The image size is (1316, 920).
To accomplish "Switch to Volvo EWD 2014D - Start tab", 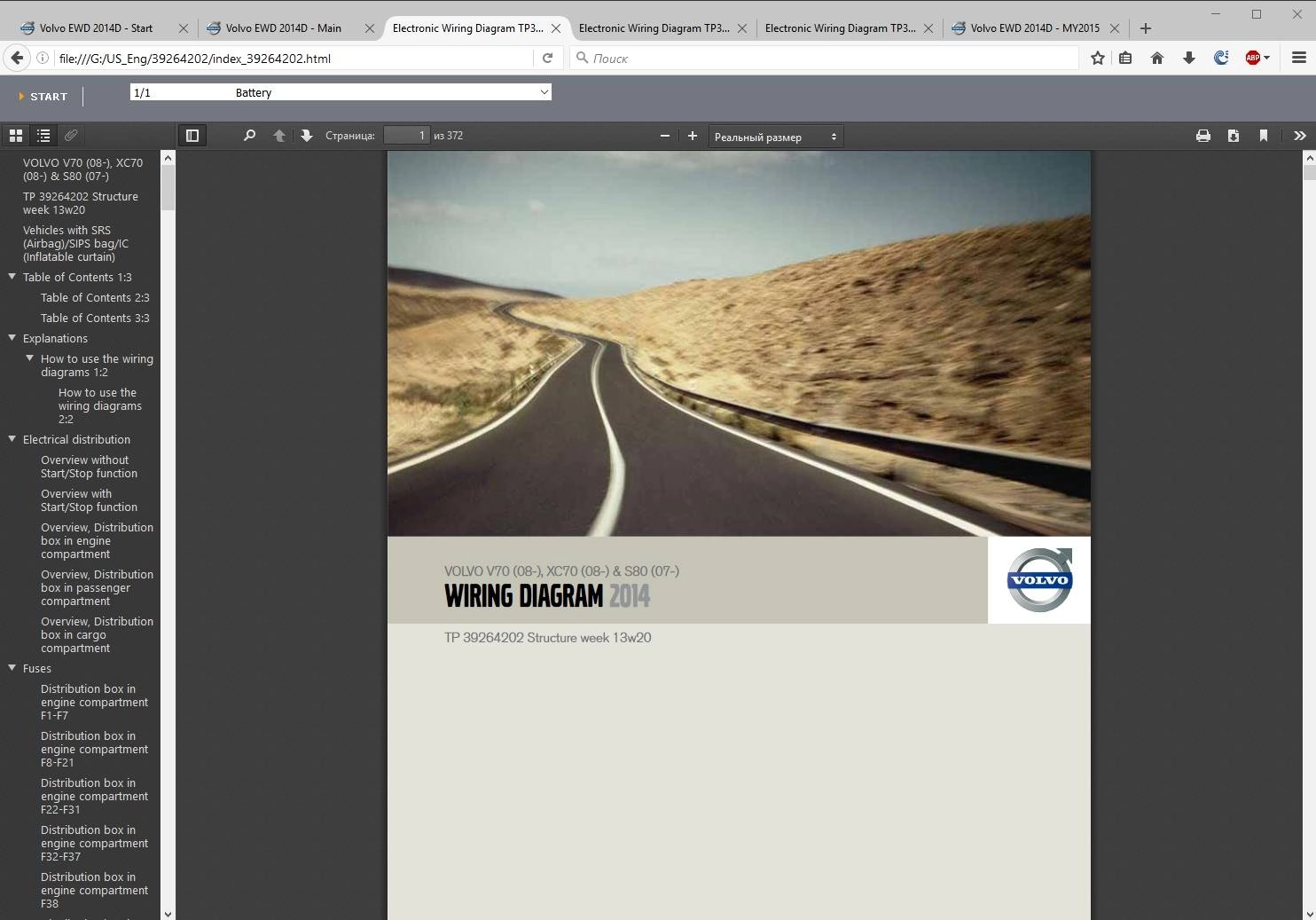I will 96,28.
